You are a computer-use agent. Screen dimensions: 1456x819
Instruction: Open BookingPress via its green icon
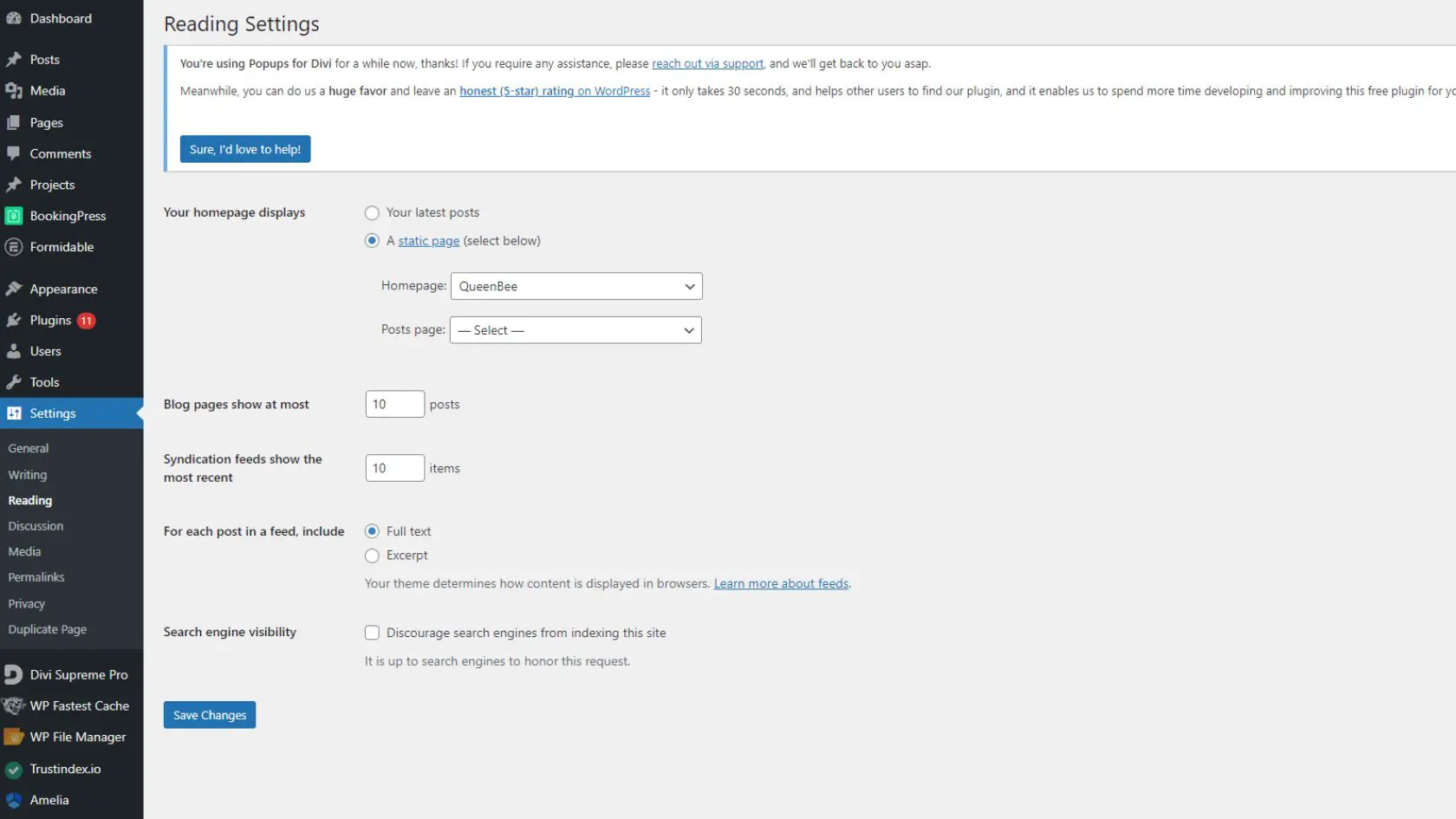[x=14, y=216]
